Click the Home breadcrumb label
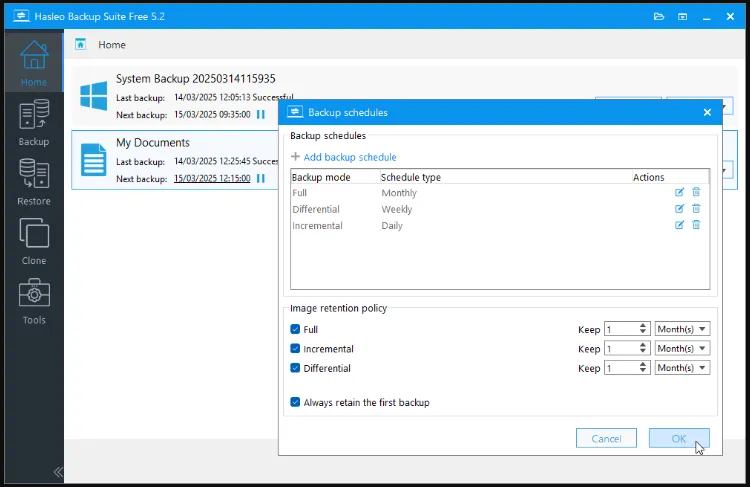 (112, 44)
